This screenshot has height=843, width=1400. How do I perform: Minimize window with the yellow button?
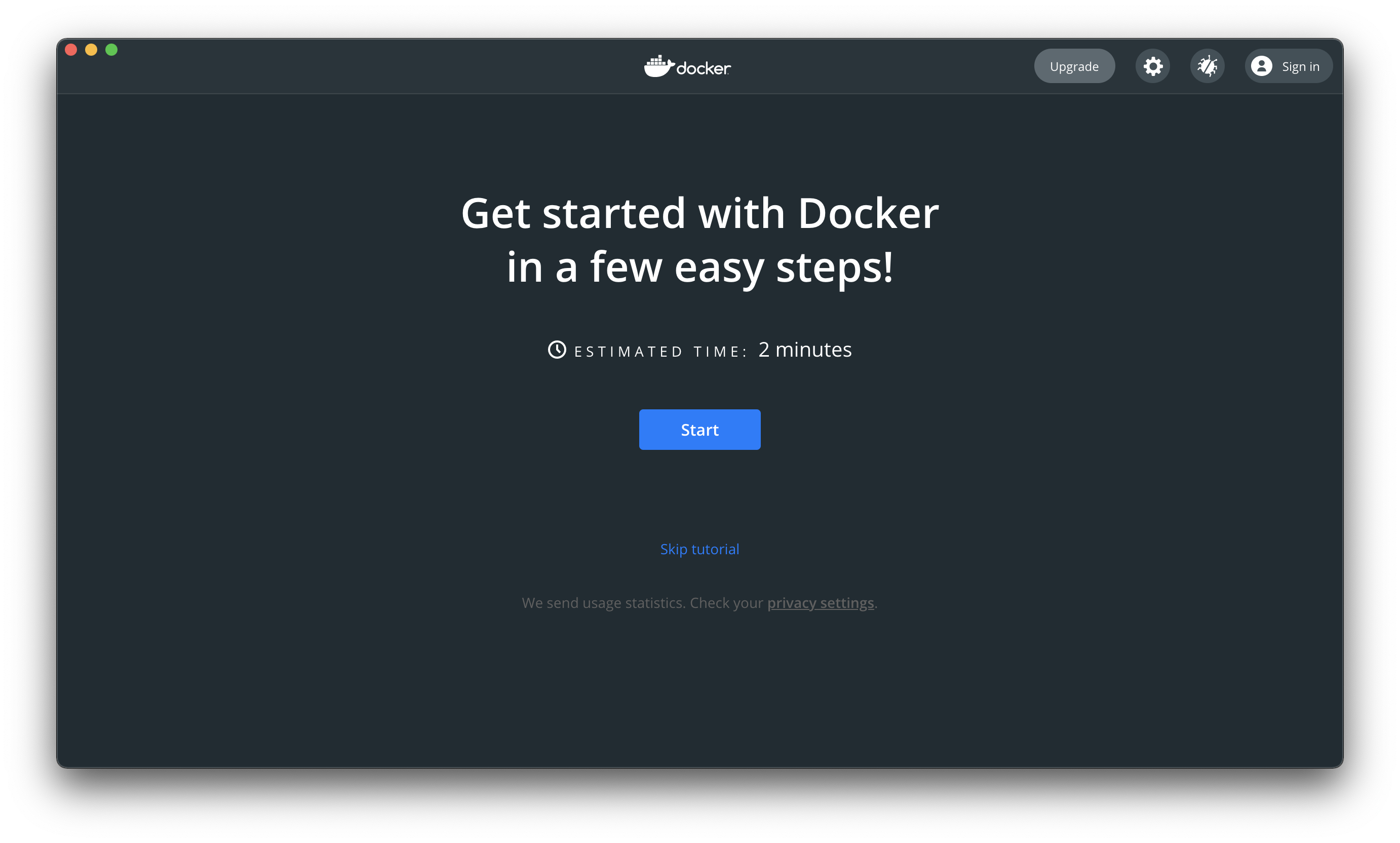pos(91,50)
